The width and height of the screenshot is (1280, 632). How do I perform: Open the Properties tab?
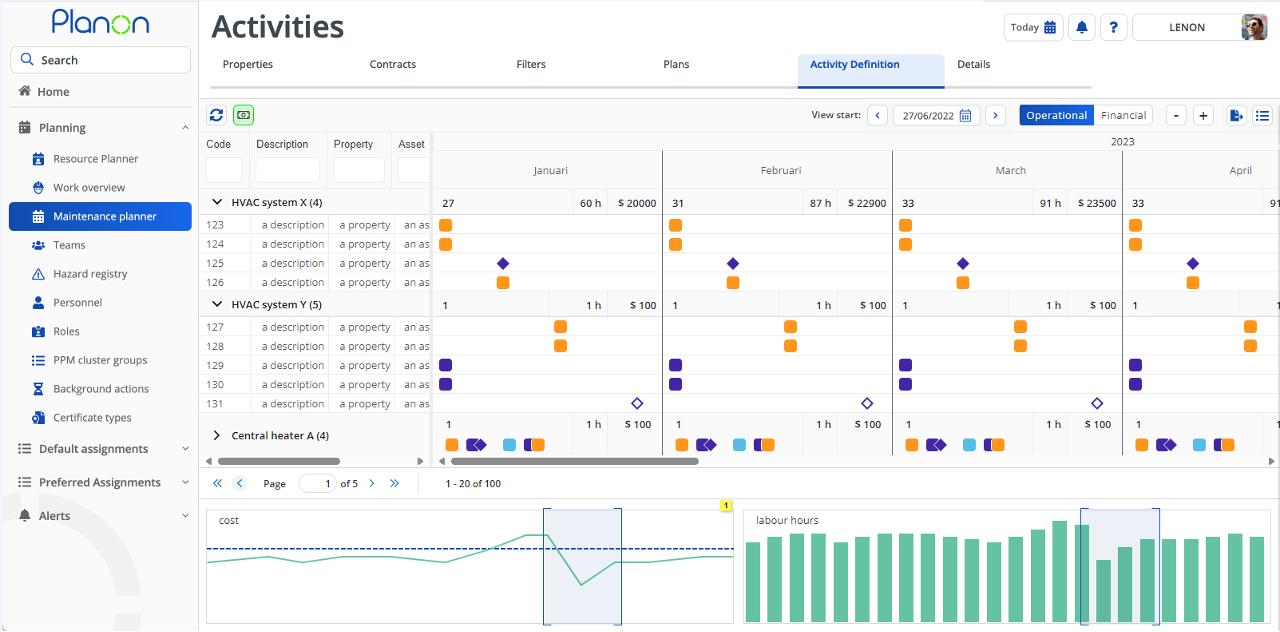[x=248, y=64]
